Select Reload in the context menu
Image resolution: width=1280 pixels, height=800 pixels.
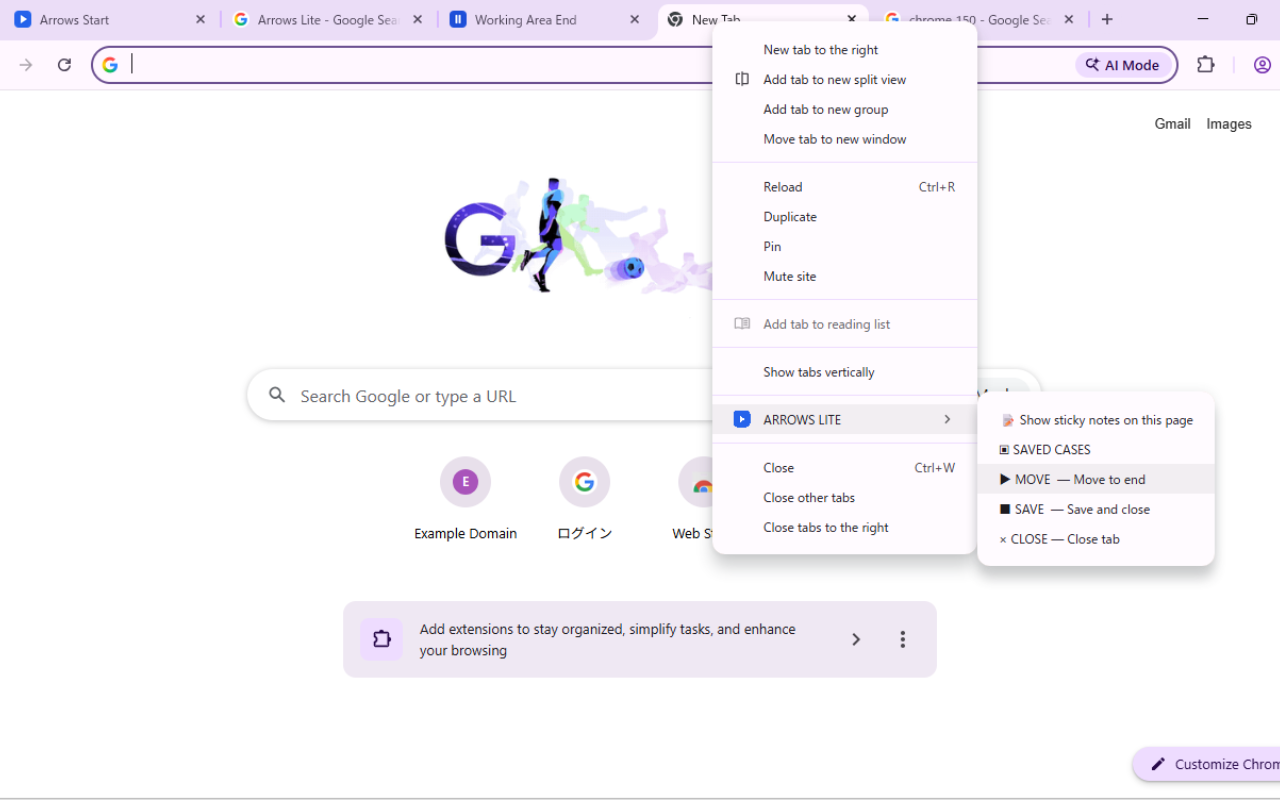[844, 187]
